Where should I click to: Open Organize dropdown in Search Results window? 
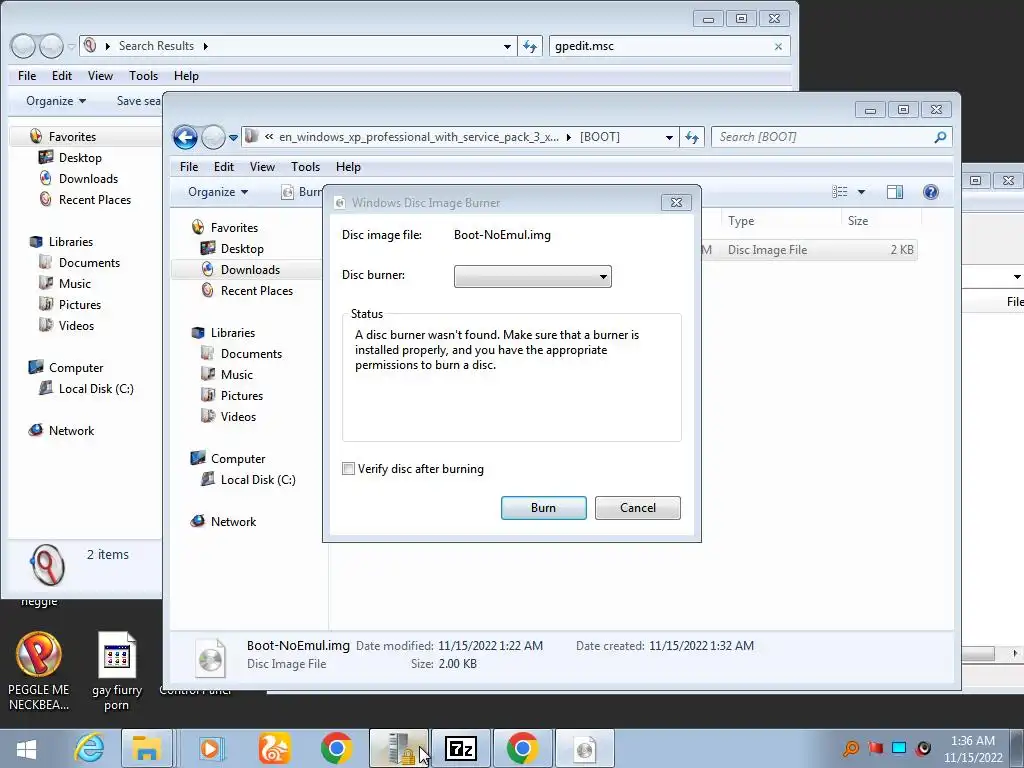coord(56,101)
